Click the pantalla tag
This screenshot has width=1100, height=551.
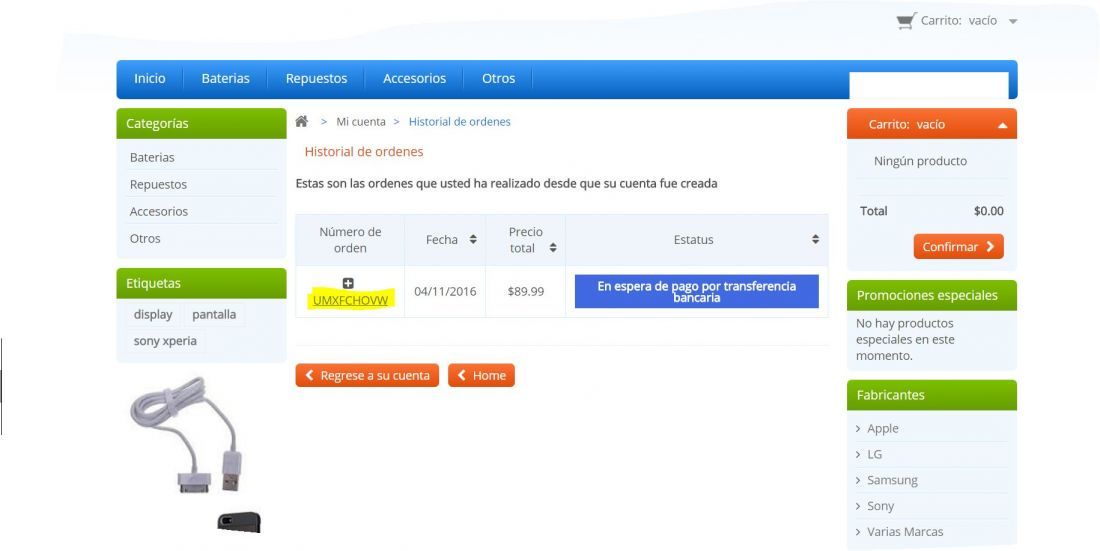coord(214,314)
